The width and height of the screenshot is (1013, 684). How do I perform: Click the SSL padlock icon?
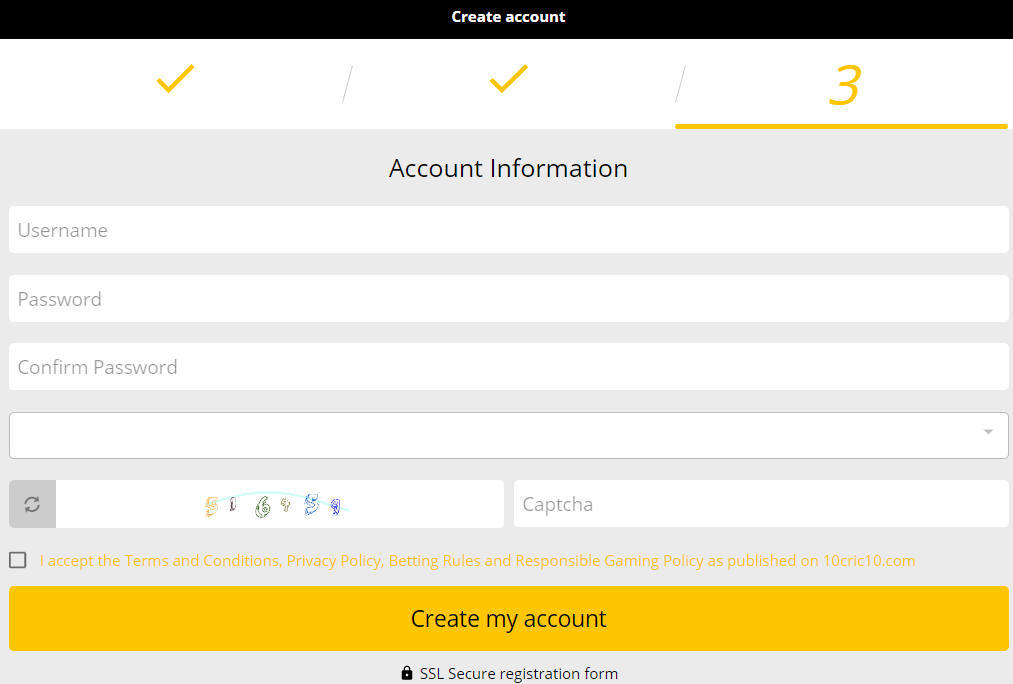pos(407,673)
